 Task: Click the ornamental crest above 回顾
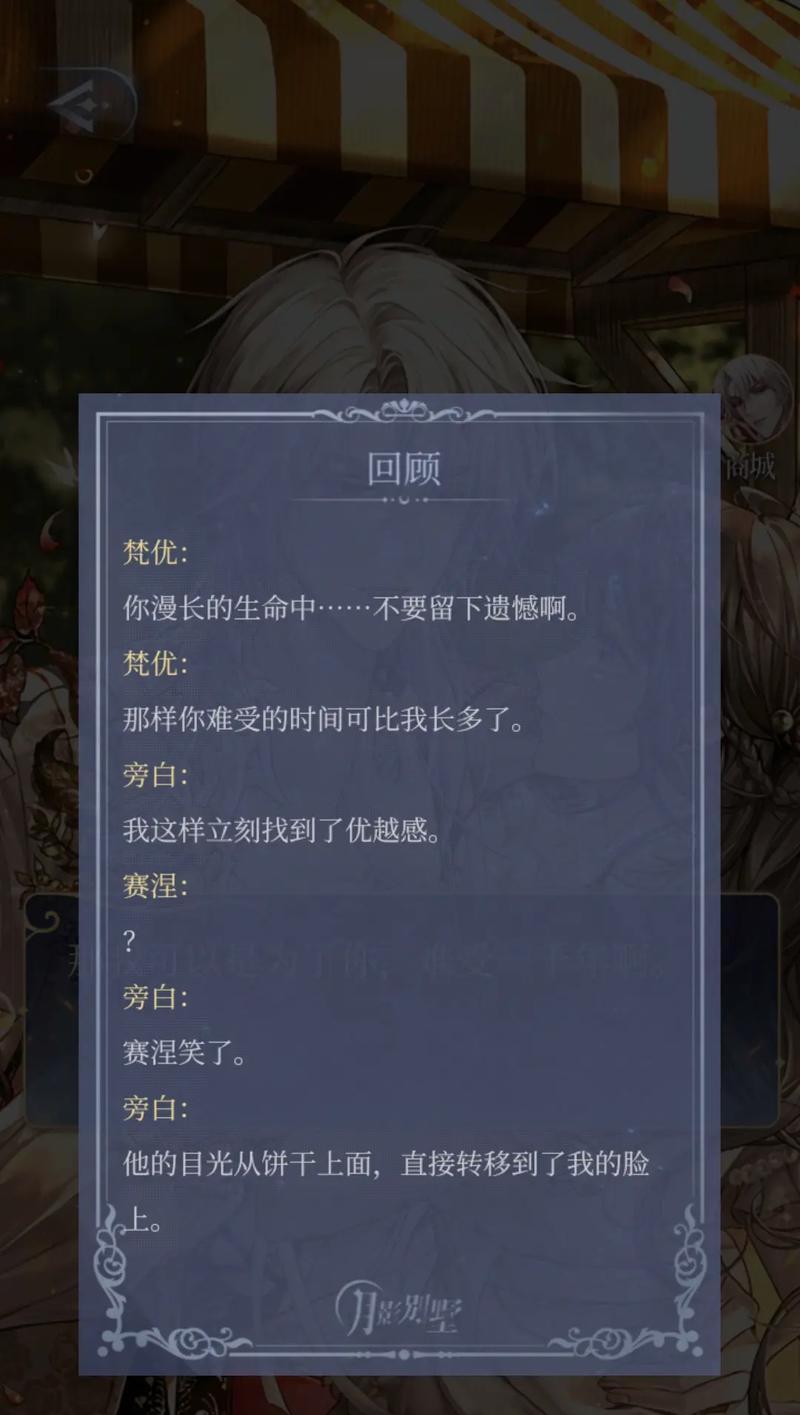(x=402, y=411)
